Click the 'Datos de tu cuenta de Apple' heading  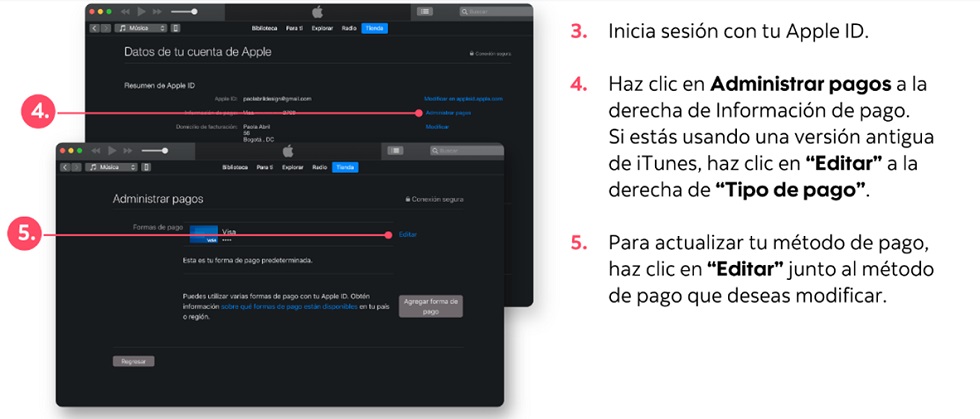pos(198,52)
